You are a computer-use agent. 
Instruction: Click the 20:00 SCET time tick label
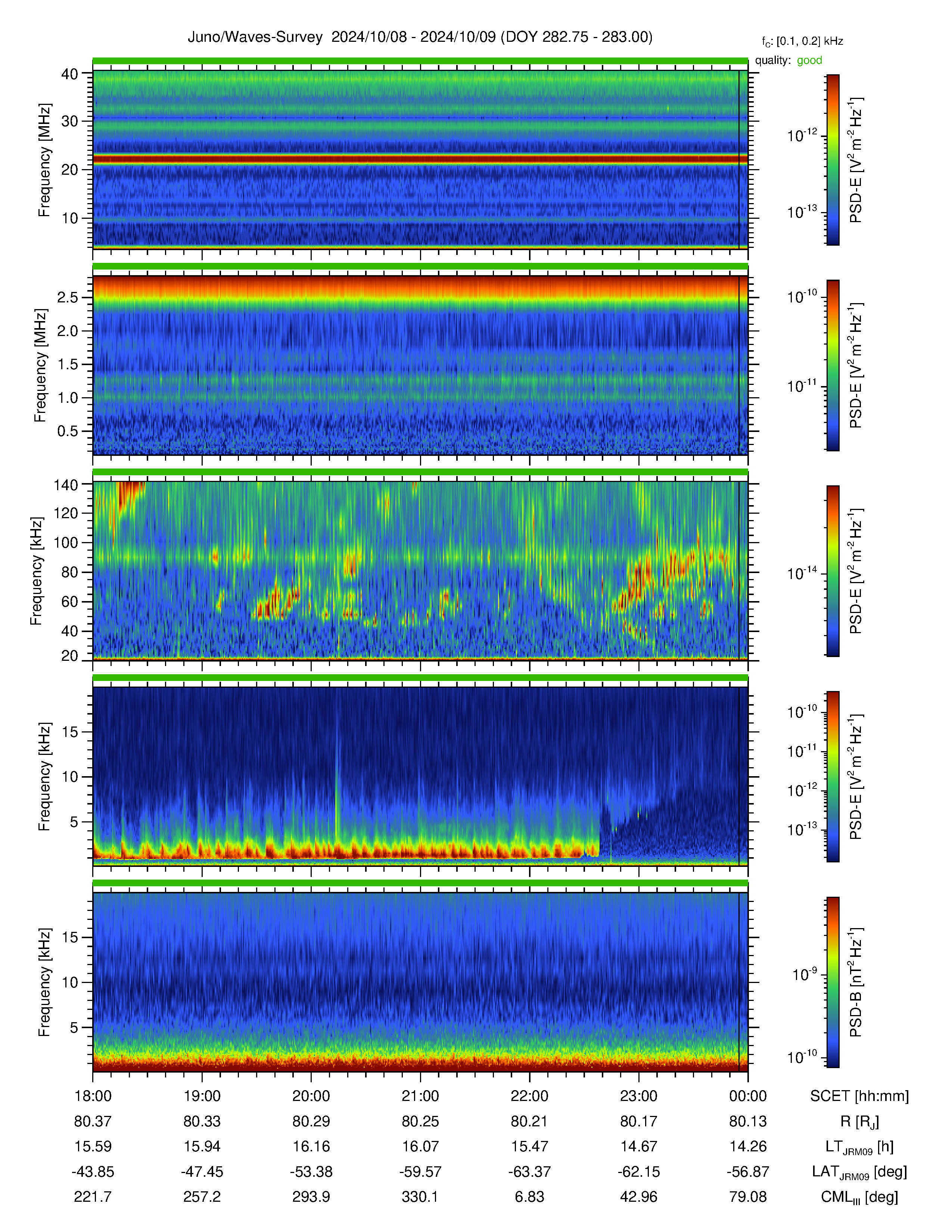311,1096
